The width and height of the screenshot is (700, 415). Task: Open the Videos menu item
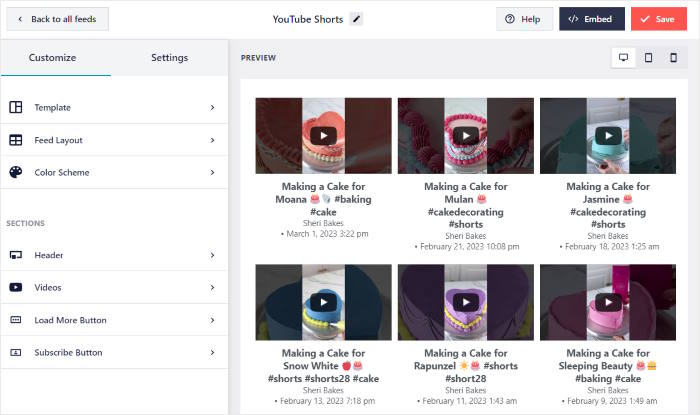[114, 287]
